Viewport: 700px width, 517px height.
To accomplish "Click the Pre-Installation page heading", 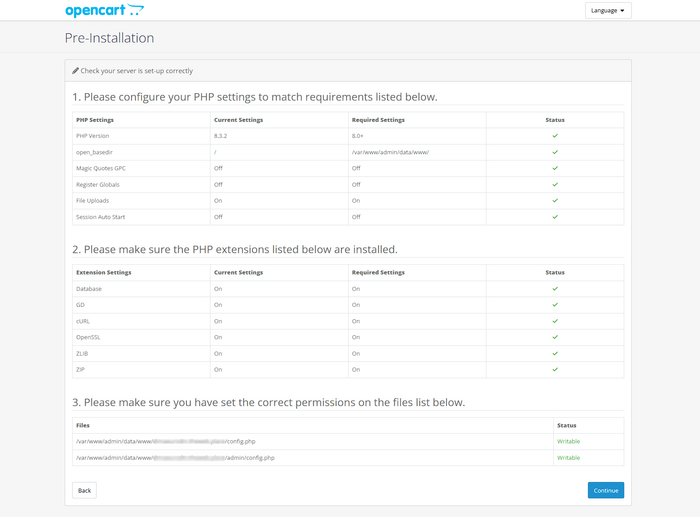I will click(109, 38).
